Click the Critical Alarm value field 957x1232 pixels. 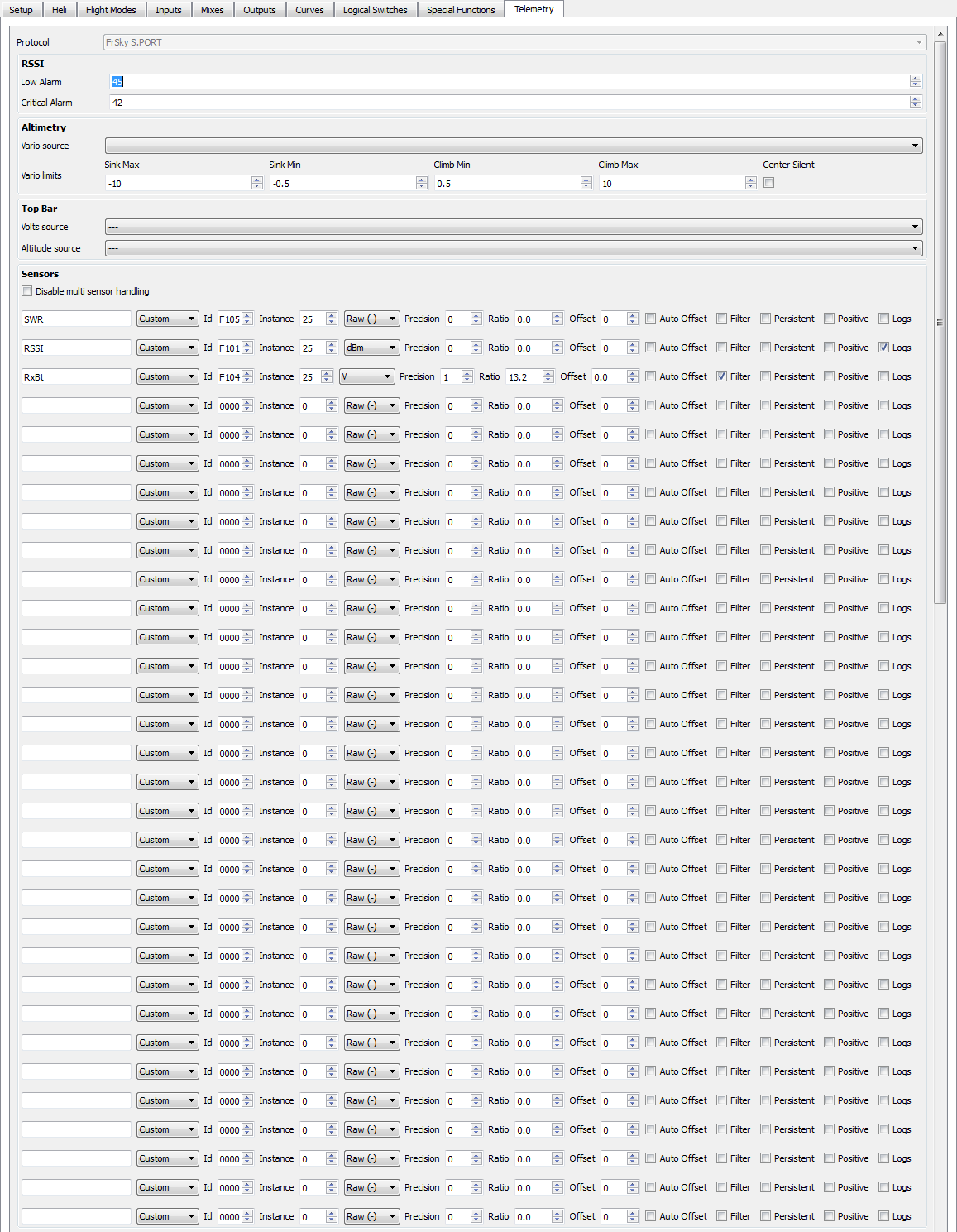(509, 103)
